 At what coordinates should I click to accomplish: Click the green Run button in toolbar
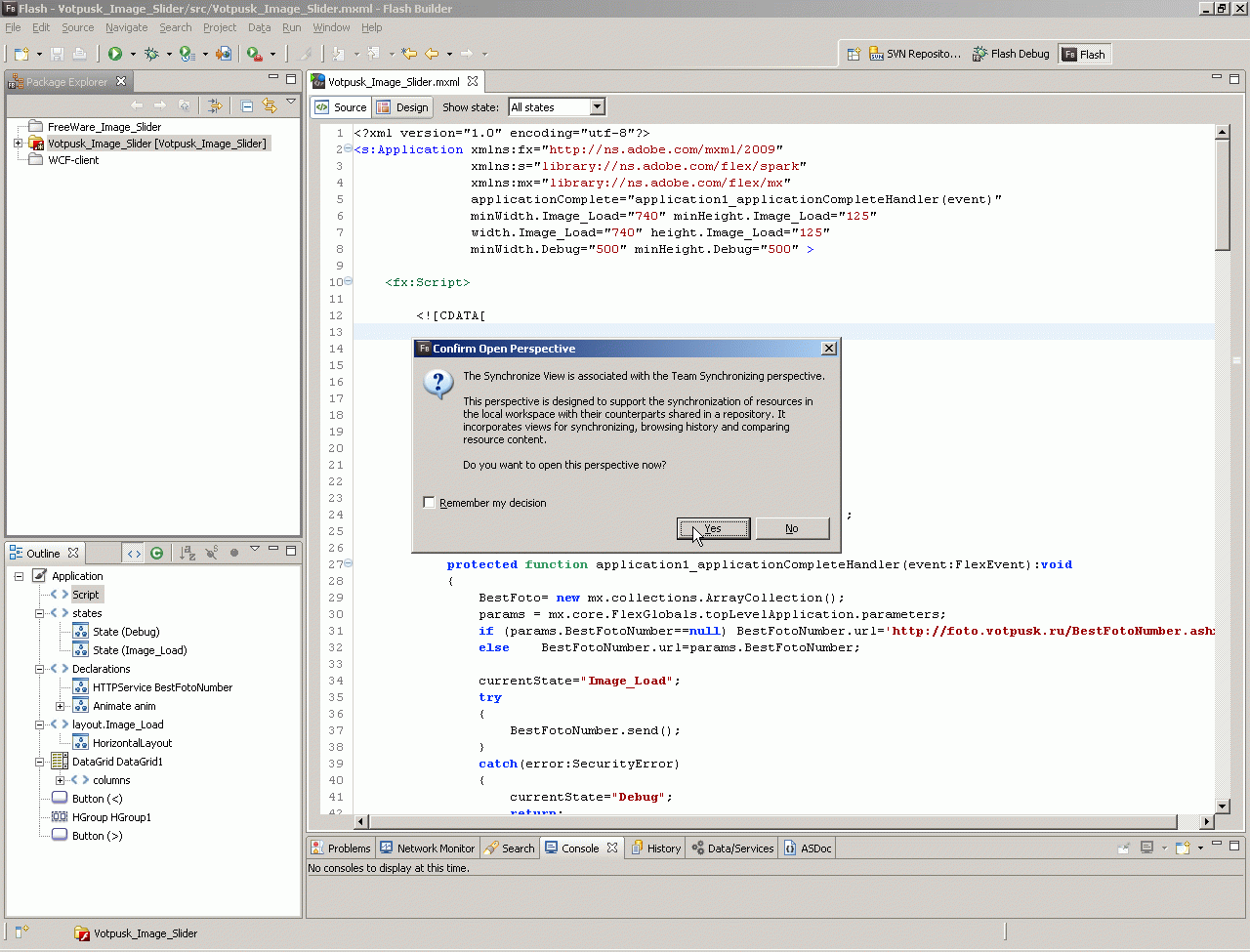coord(115,54)
